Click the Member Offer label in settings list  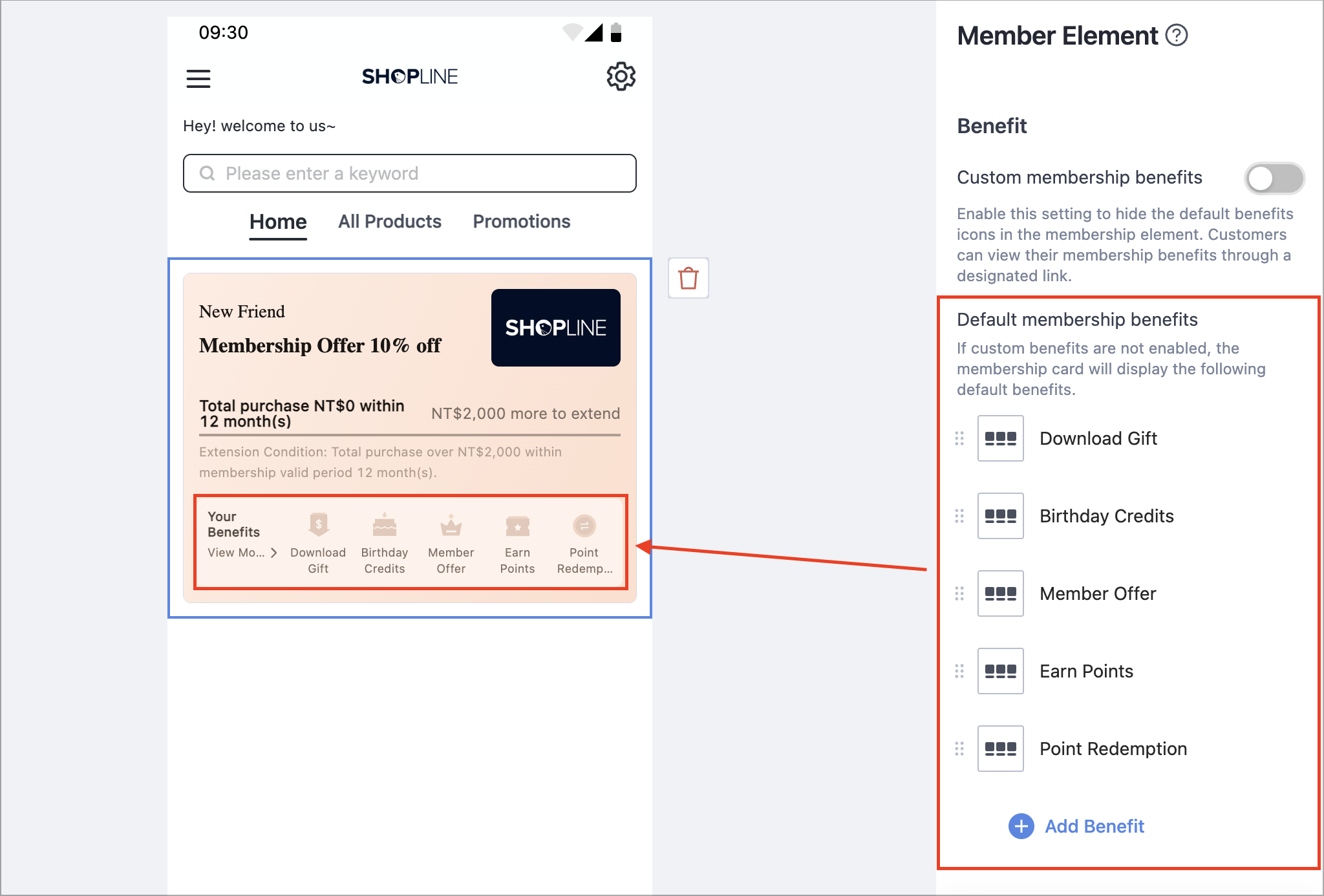1098,593
